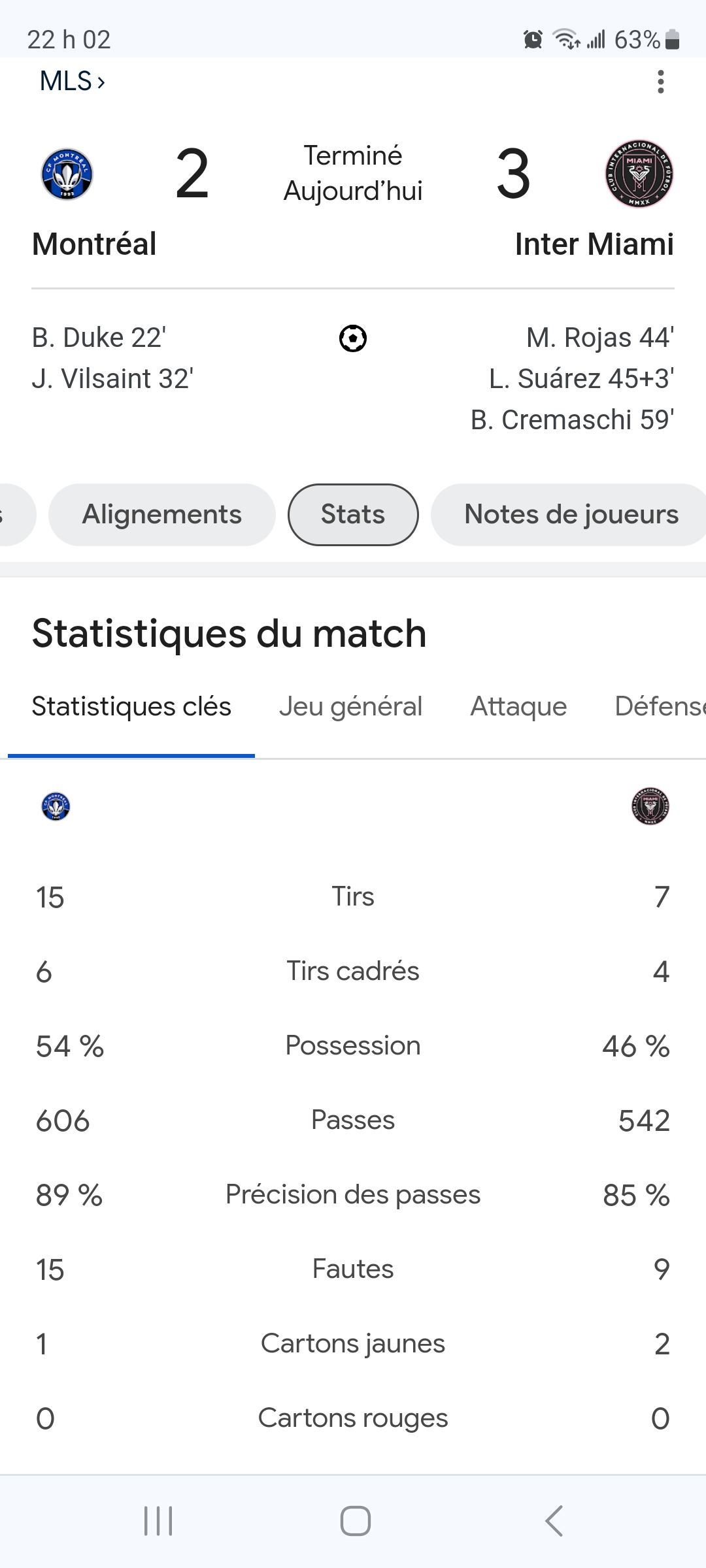Tap small Inter Miami logo above stats column
The width and height of the screenshot is (706, 1568).
coord(650,806)
